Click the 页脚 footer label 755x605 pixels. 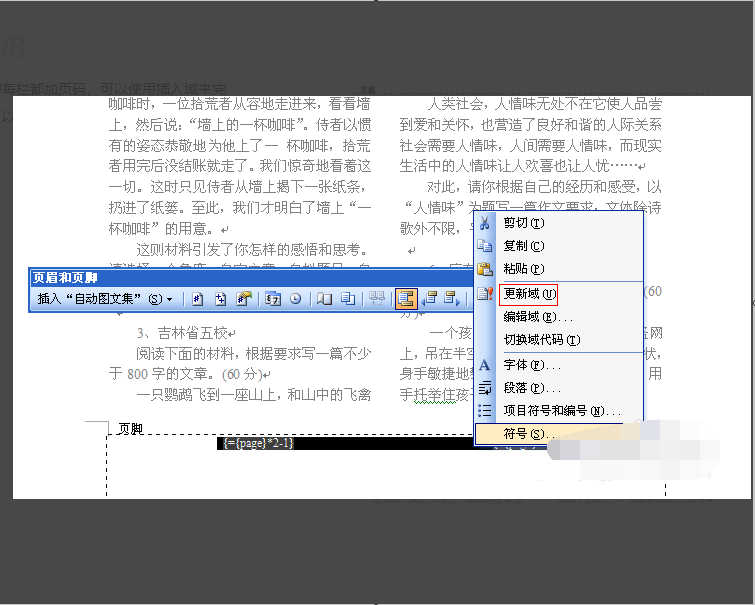click(130, 429)
